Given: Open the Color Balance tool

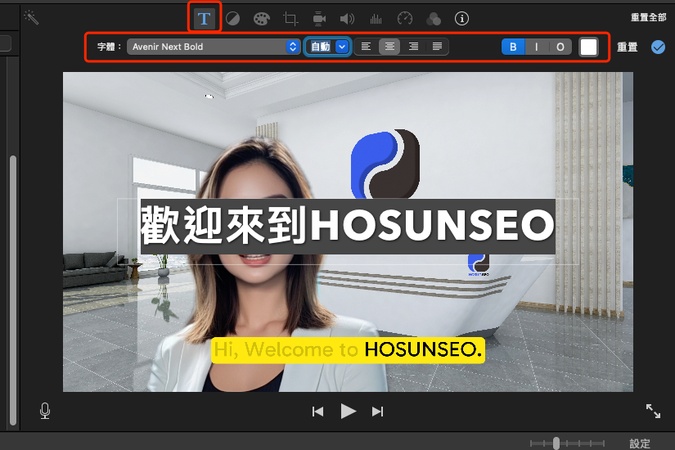Looking at the screenshot, I should pos(231,18).
